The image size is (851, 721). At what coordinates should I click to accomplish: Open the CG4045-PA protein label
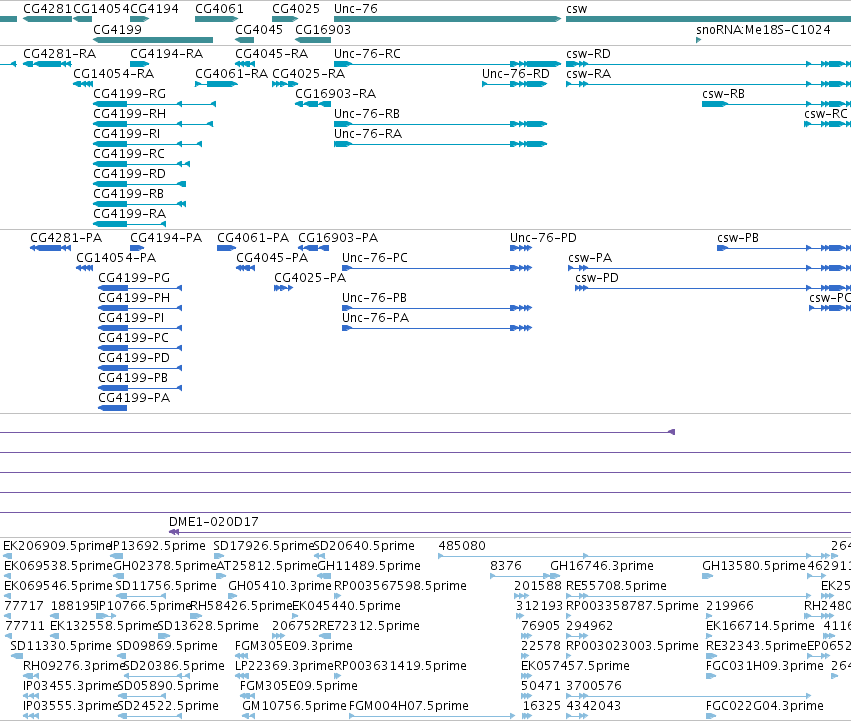click(272, 257)
